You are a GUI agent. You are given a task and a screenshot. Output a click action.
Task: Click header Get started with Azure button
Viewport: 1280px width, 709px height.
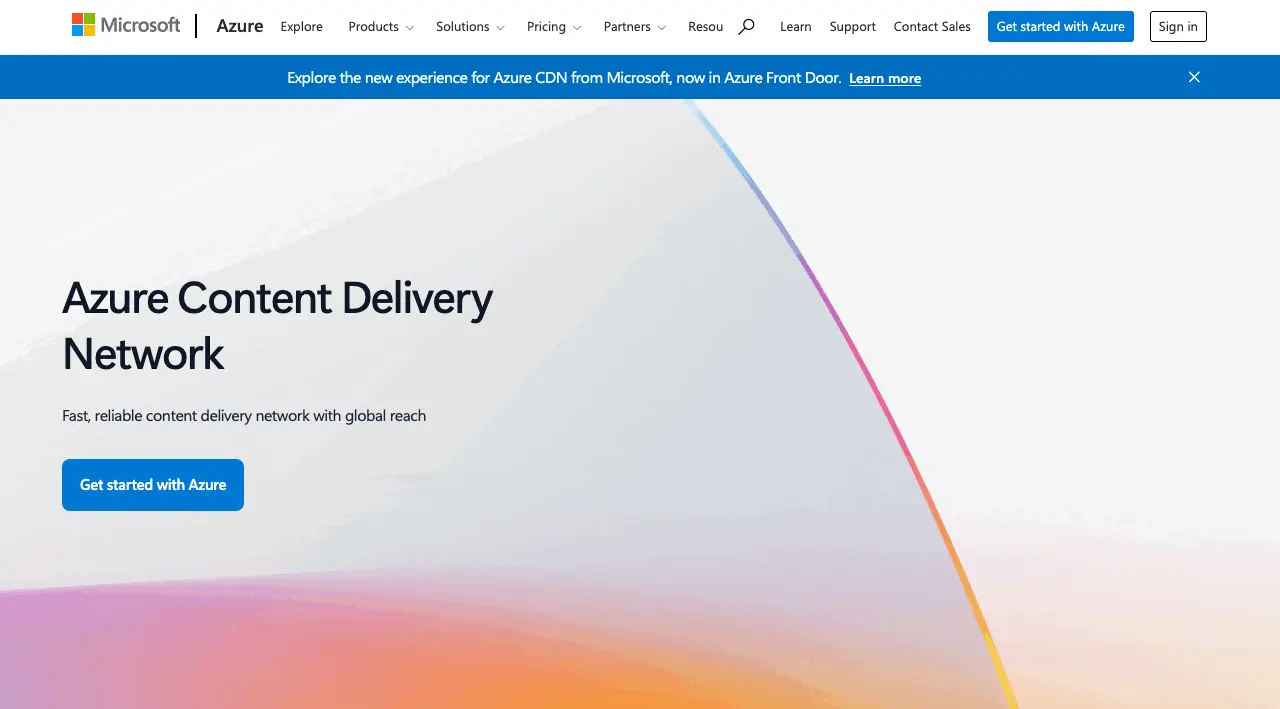point(1061,27)
